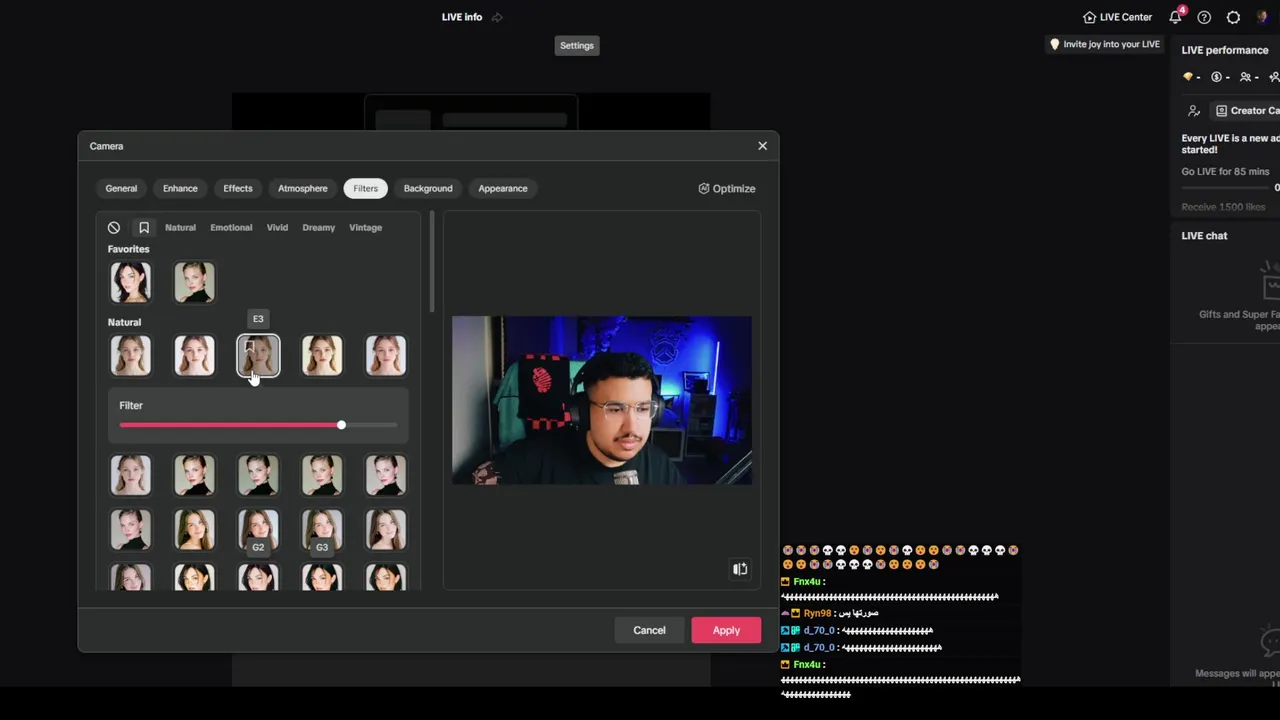The image size is (1280, 720).
Task: Select the G3 filter thumbnail
Action: [322, 530]
